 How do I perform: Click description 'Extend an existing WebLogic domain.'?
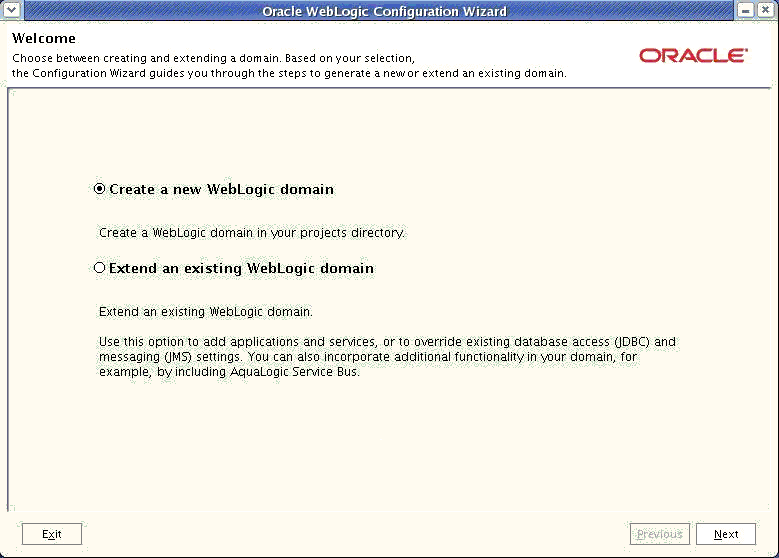(206, 312)
